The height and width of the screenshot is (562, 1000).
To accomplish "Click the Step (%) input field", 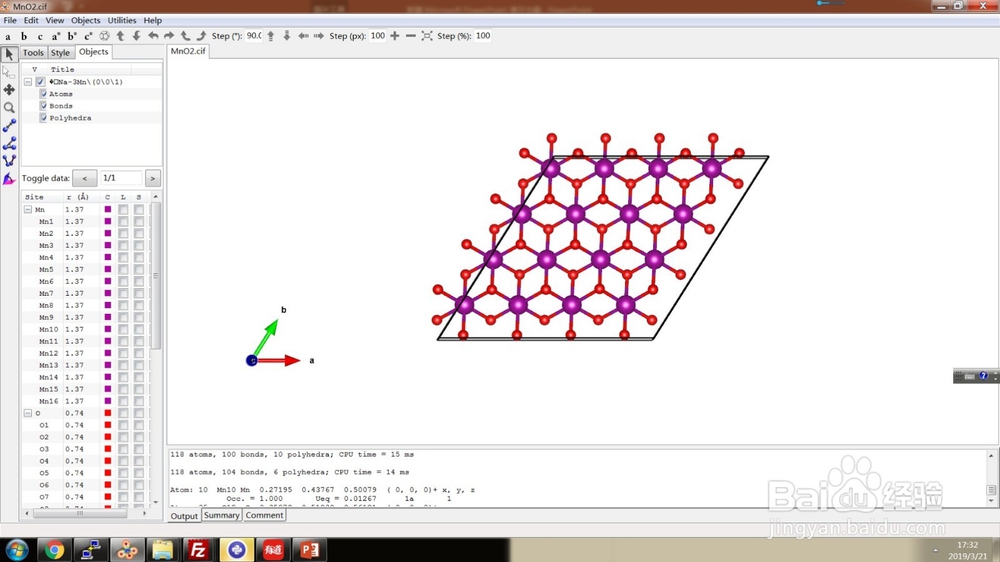I will 483,36.
